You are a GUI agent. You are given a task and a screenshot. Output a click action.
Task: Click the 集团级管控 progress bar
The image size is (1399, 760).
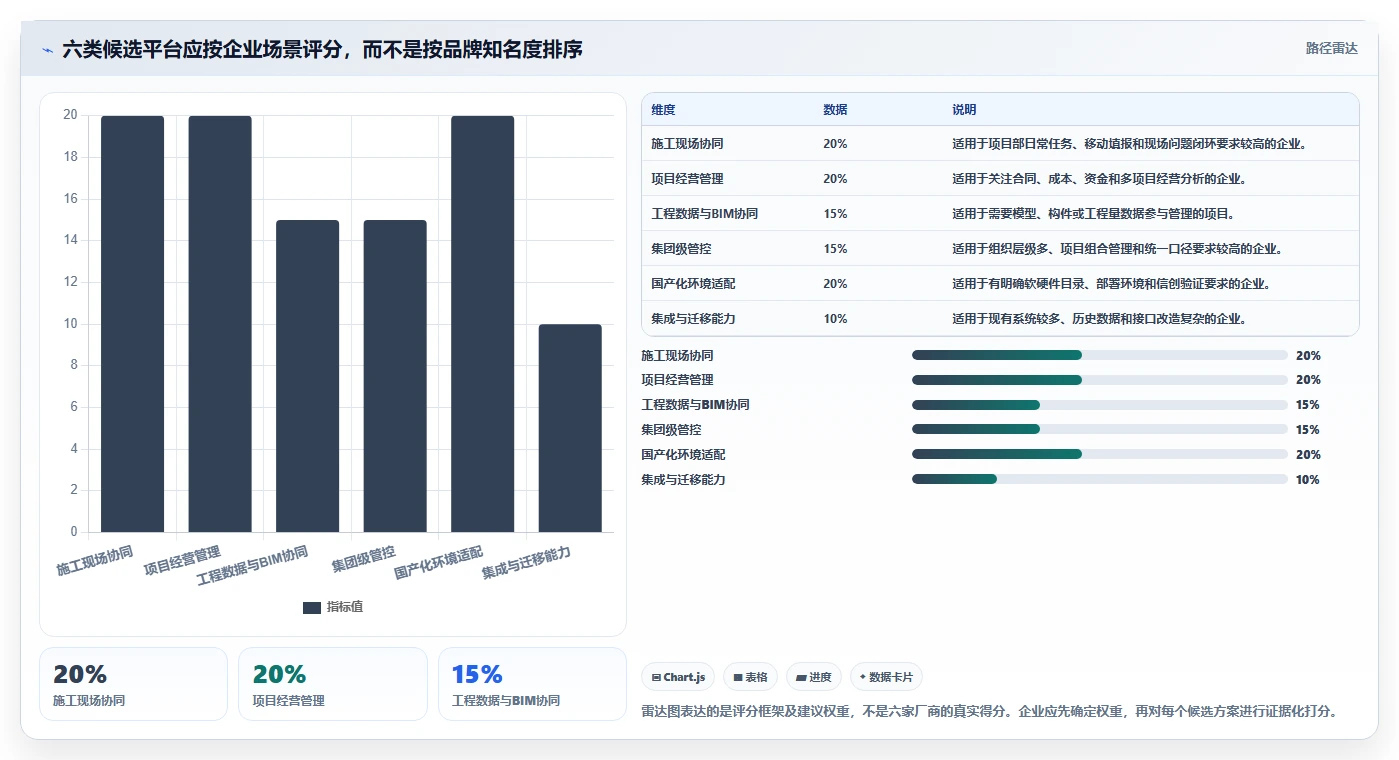[1100, 429]
